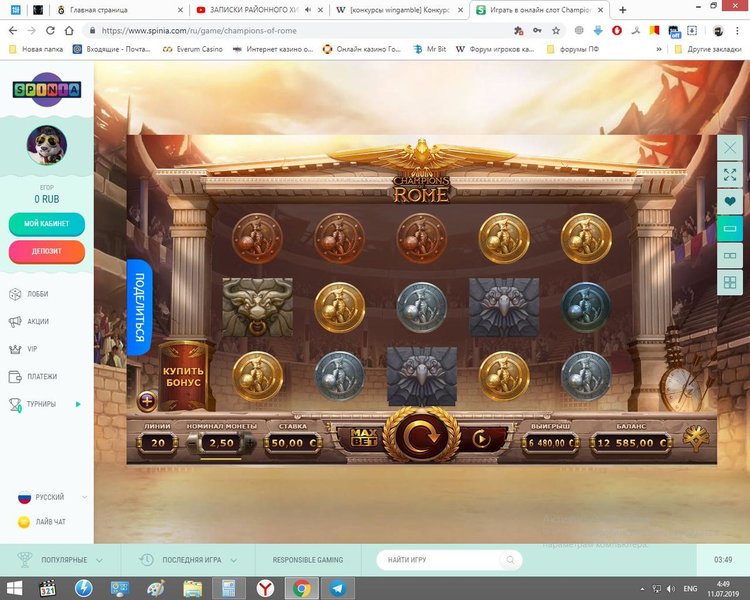Open the VIP crown section

(33, 349)
